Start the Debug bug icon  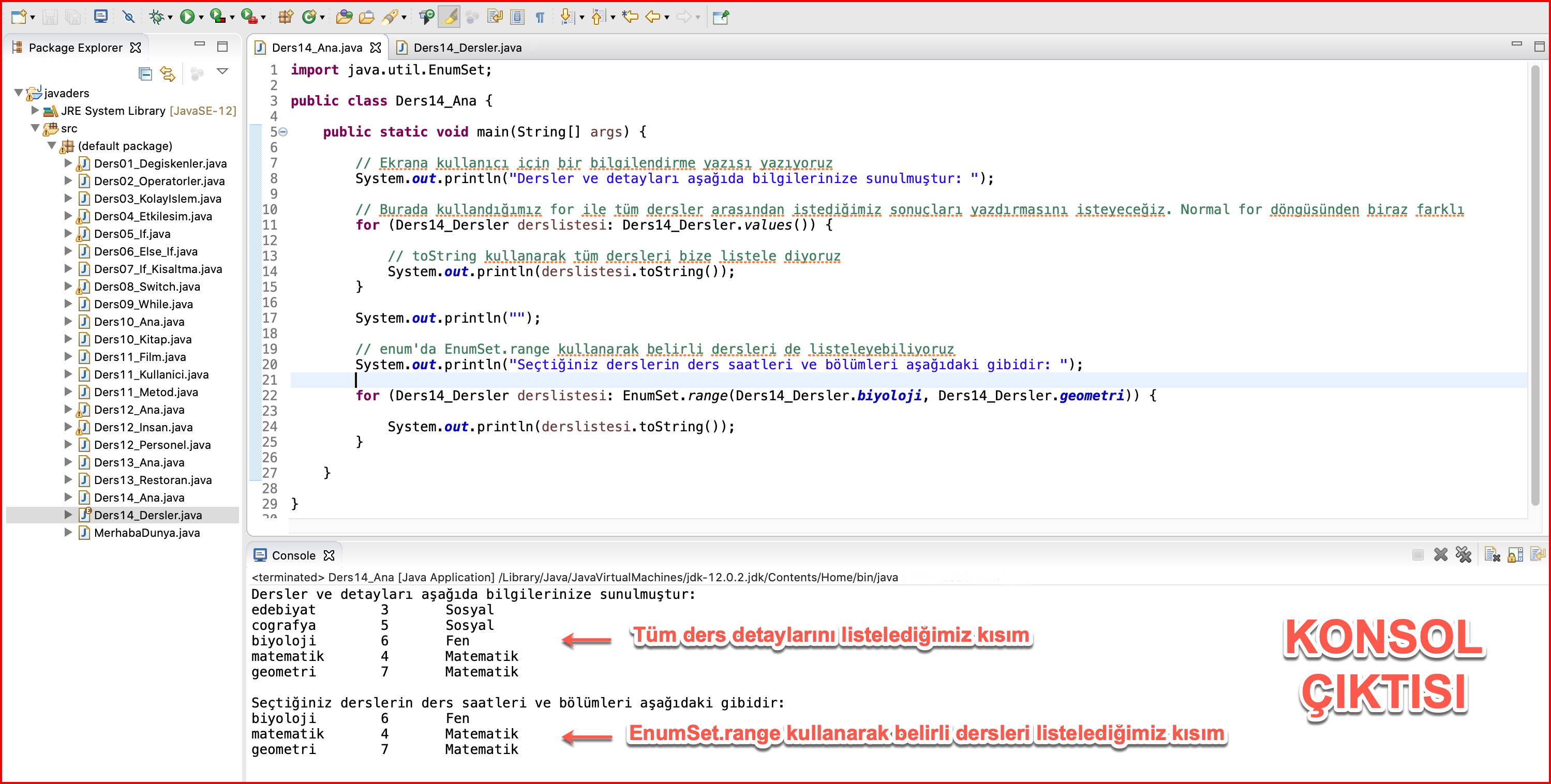click(x=157, y=17)
